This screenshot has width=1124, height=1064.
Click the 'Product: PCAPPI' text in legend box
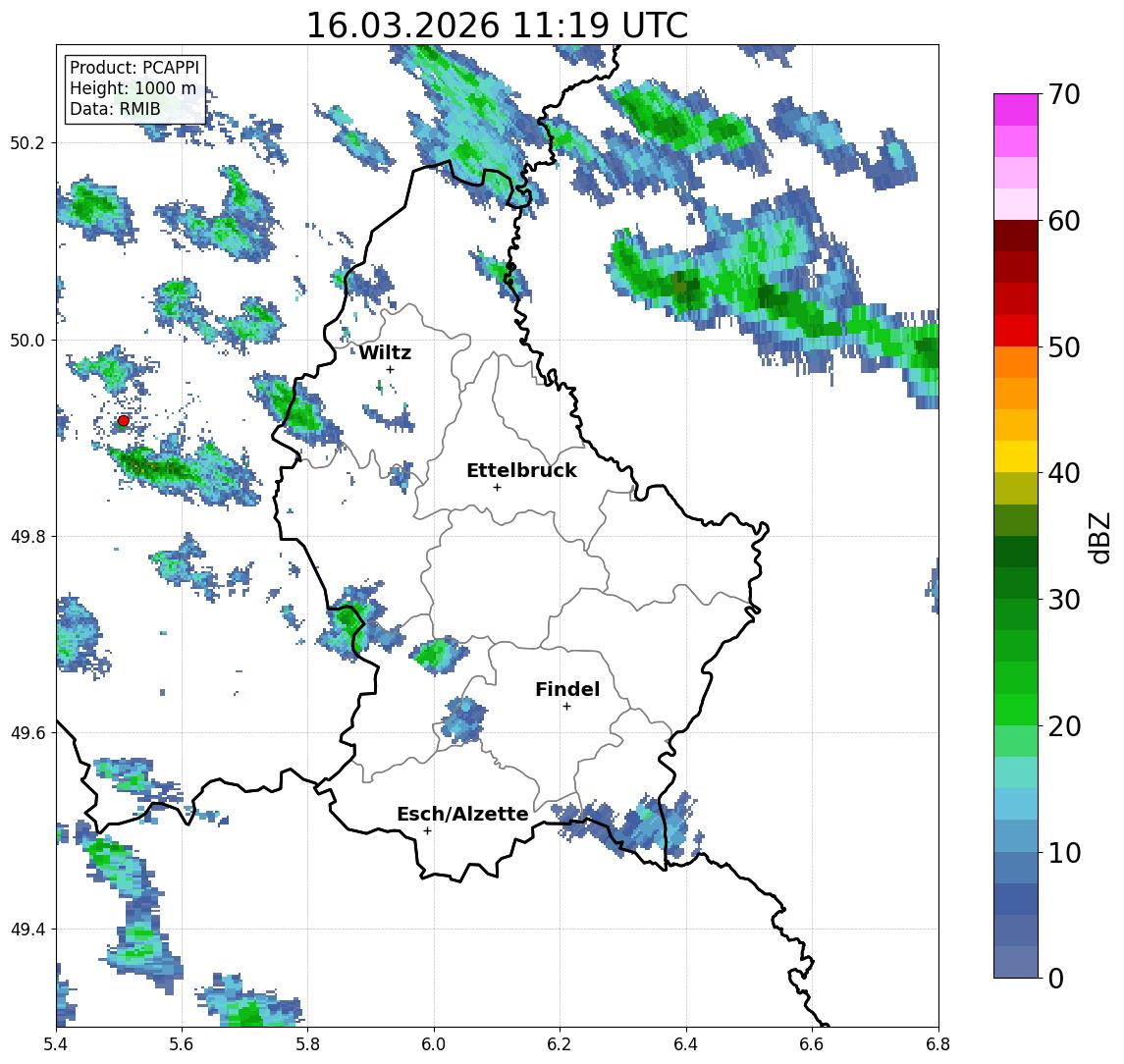coord(134,68)
